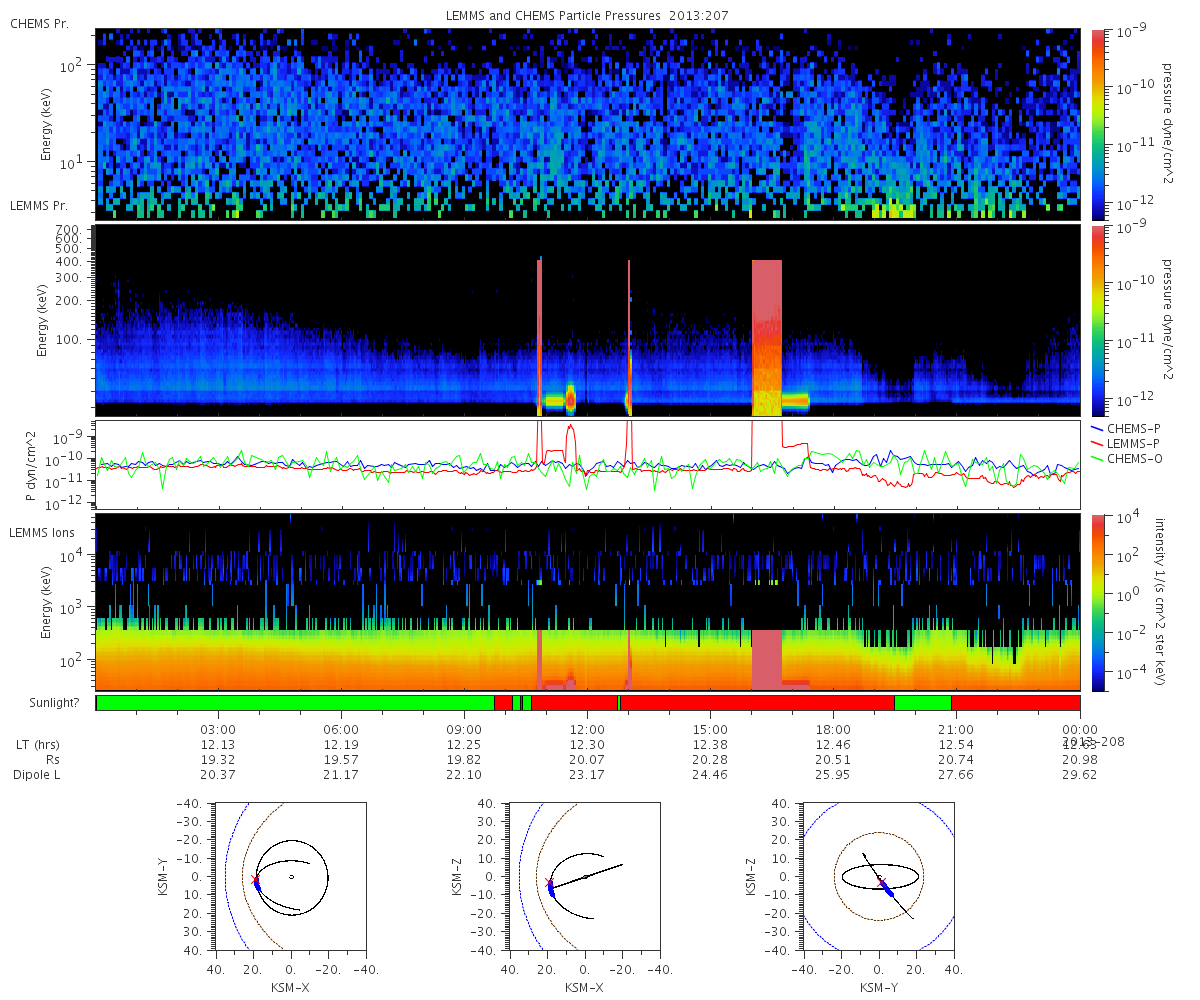Click the wide saturated pink block in LEMMS panel

coord(766,338)
